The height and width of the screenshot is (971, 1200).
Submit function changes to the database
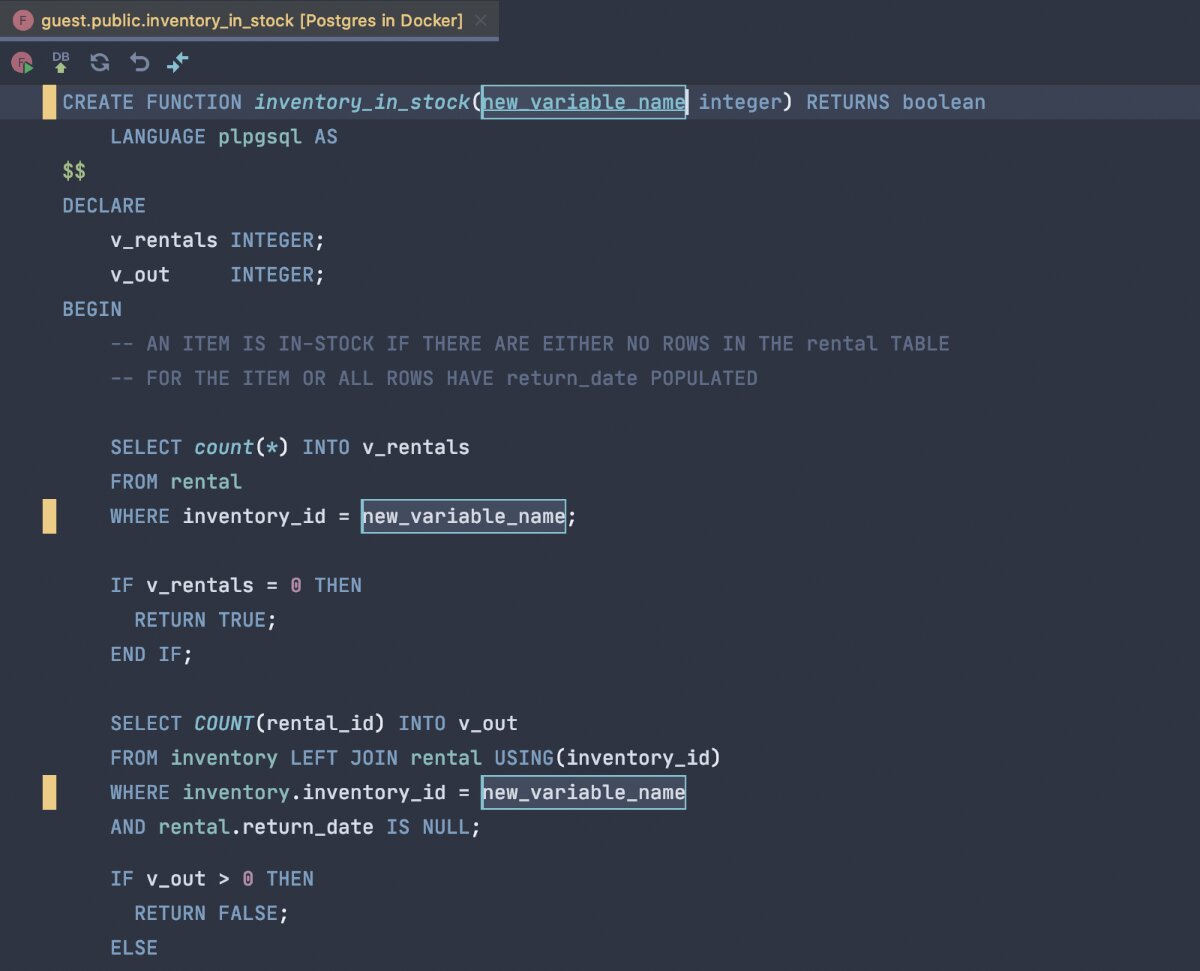[x=59, y=62]
